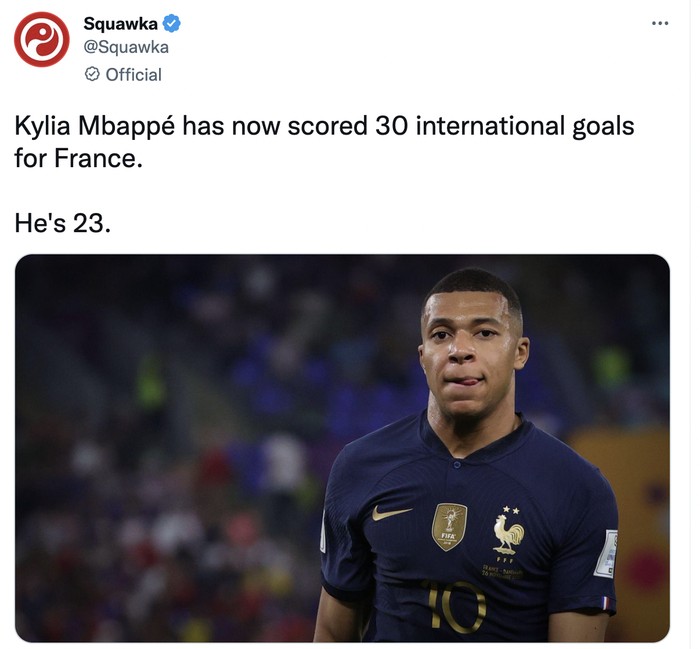The width and height of the screenshot is (700, 649).
Task: Click the grey Official checkmark icon
Action: pyautogui.click(x=92, y=74)
